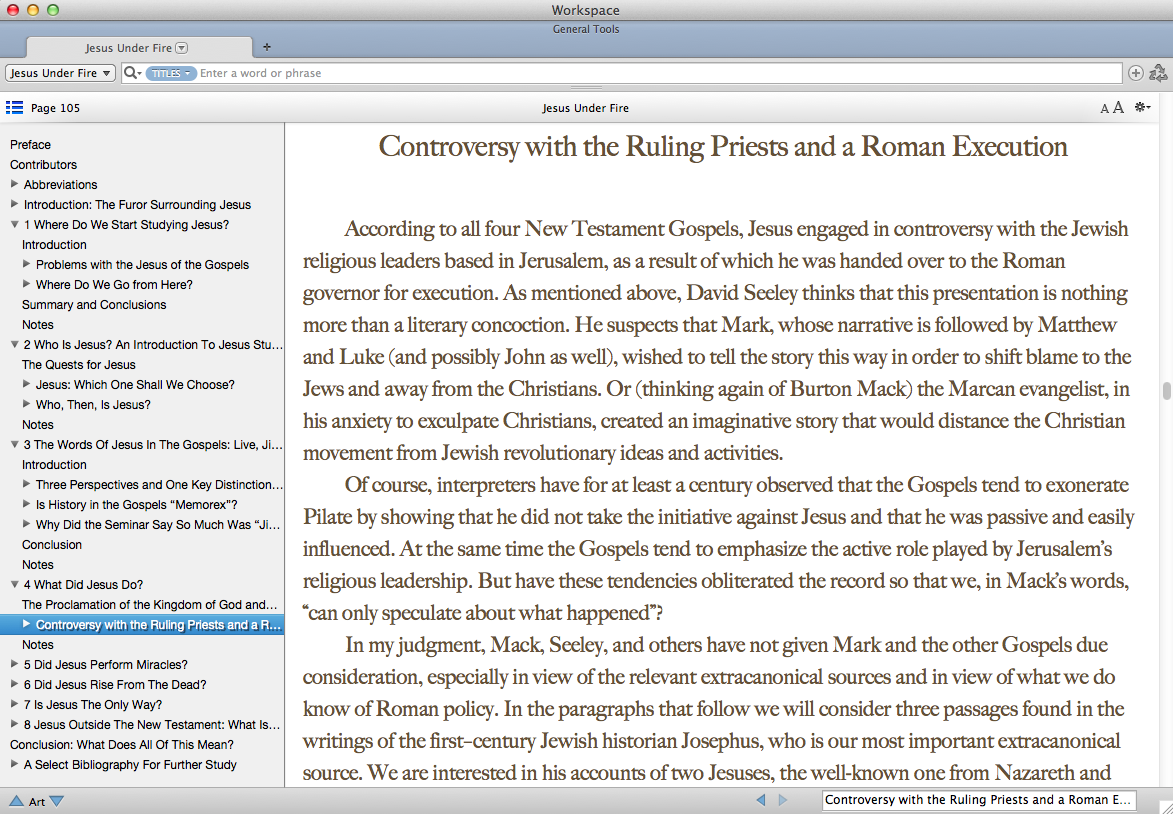Open the gear display settings menu
This screenshot has width=1173, height=814.
(1142, 108)
